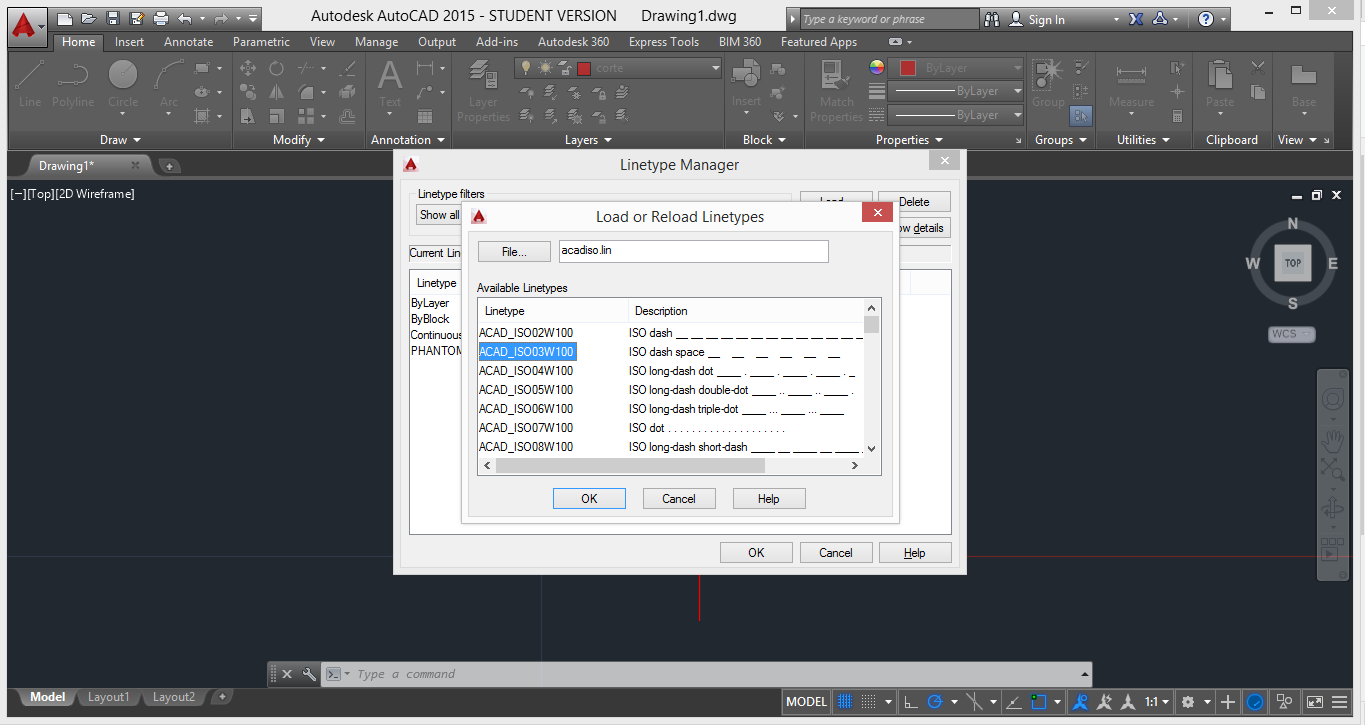1365x725 pixels.
Task: Switch to the Parametric ribbon tab
Action: [x=261, y=42]
